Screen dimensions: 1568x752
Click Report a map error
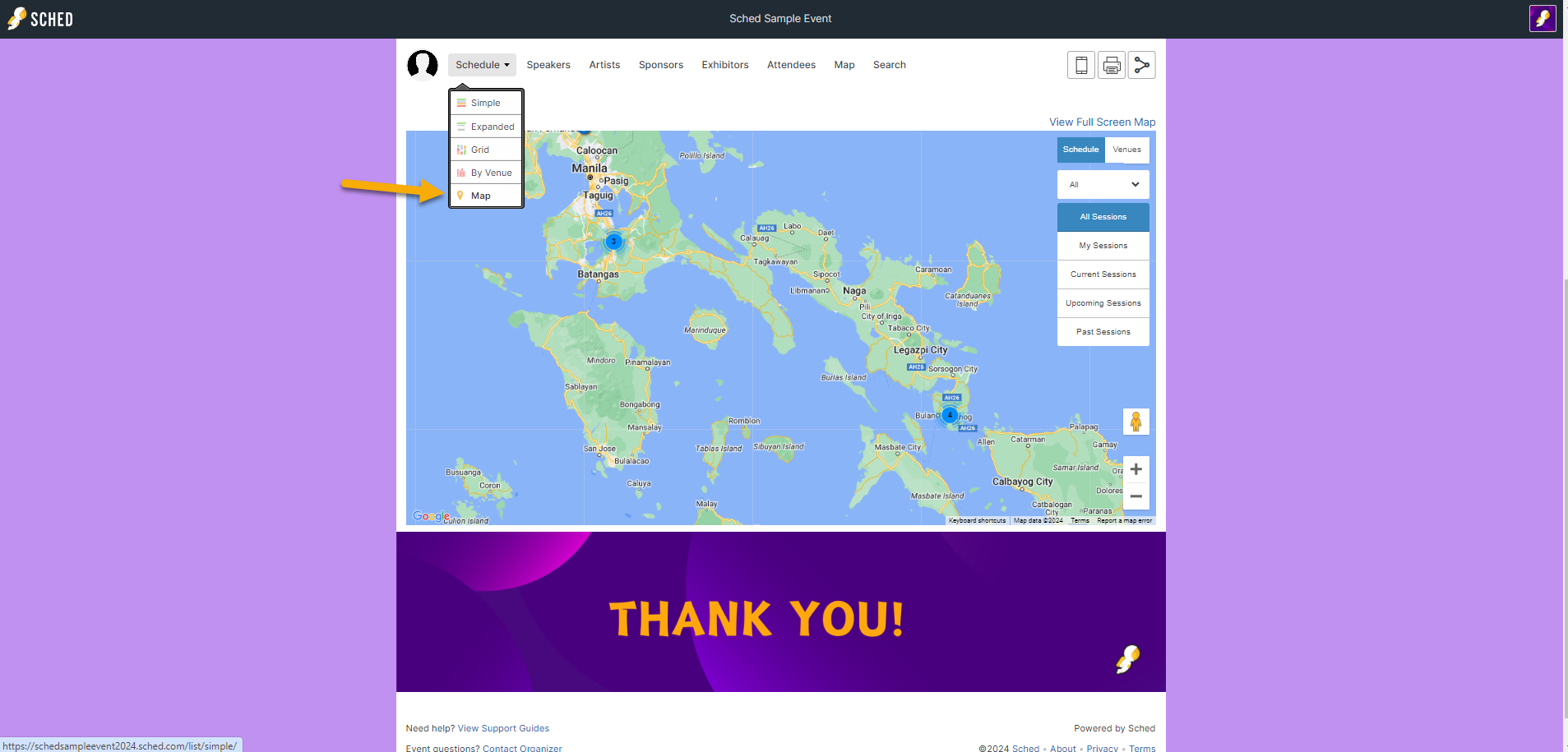pos(1124,520)
